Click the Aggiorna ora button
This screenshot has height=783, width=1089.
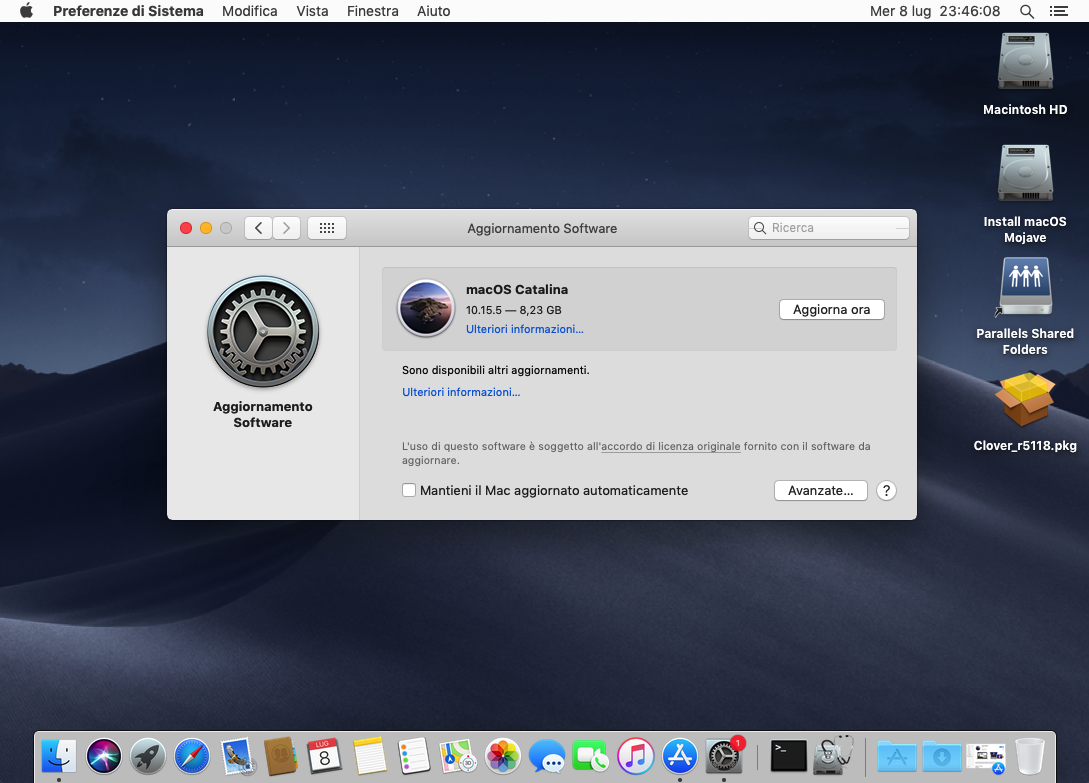click(x=831, y=310)
